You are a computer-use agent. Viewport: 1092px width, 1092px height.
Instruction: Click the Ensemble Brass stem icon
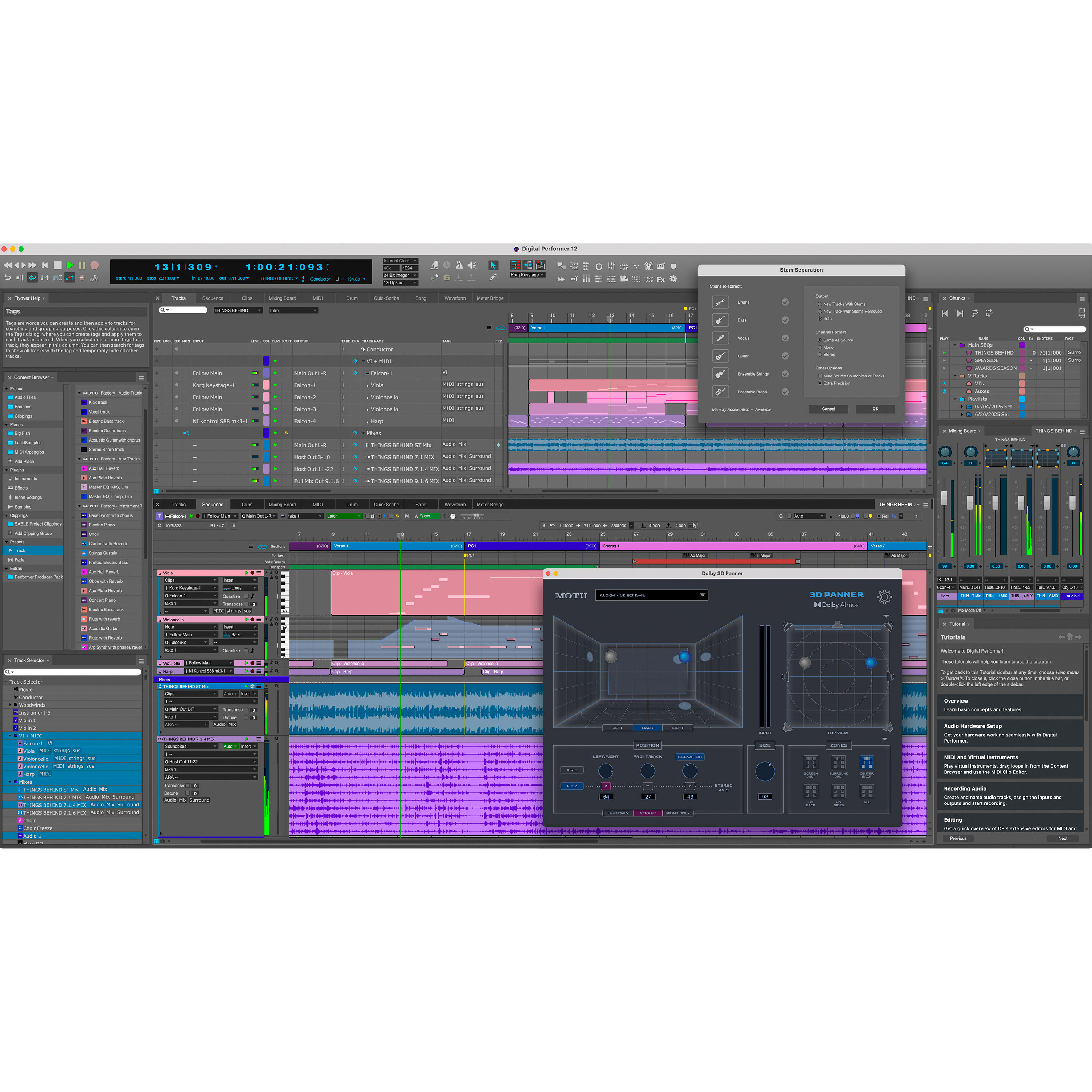(720, 392)
